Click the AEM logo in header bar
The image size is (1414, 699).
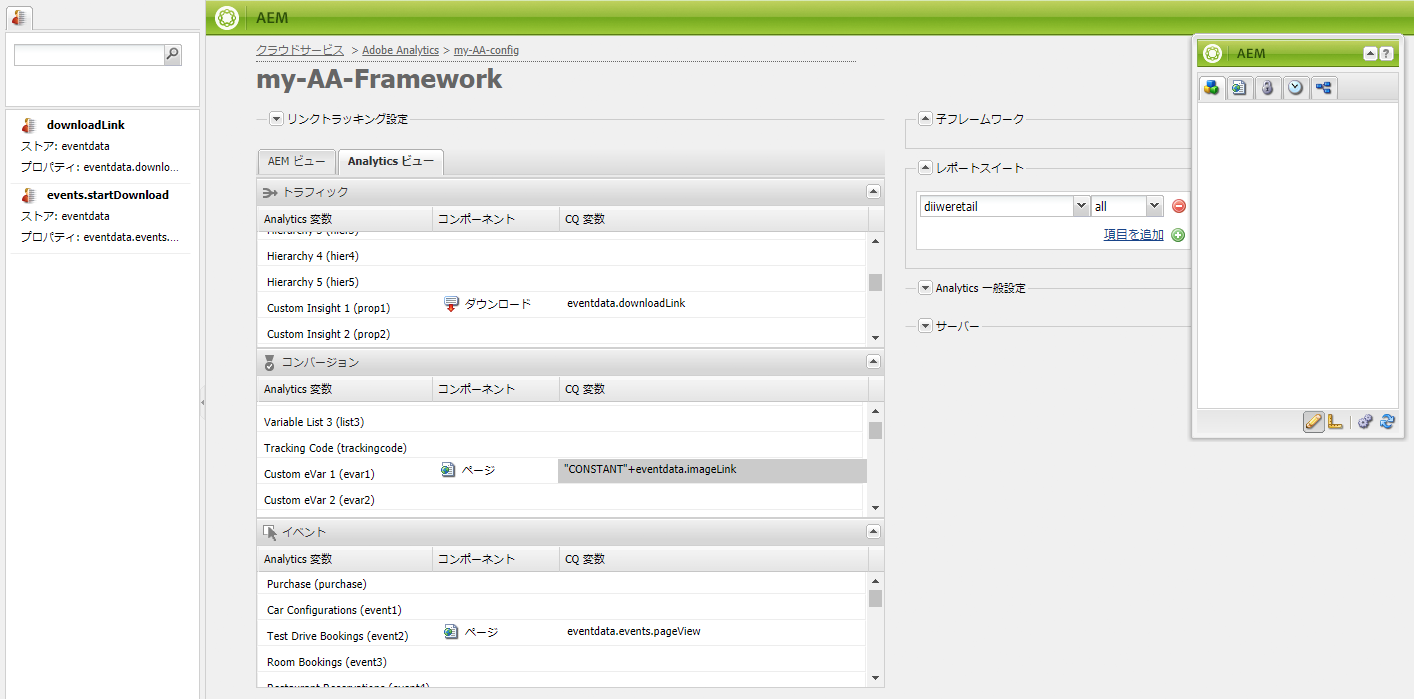227,18
